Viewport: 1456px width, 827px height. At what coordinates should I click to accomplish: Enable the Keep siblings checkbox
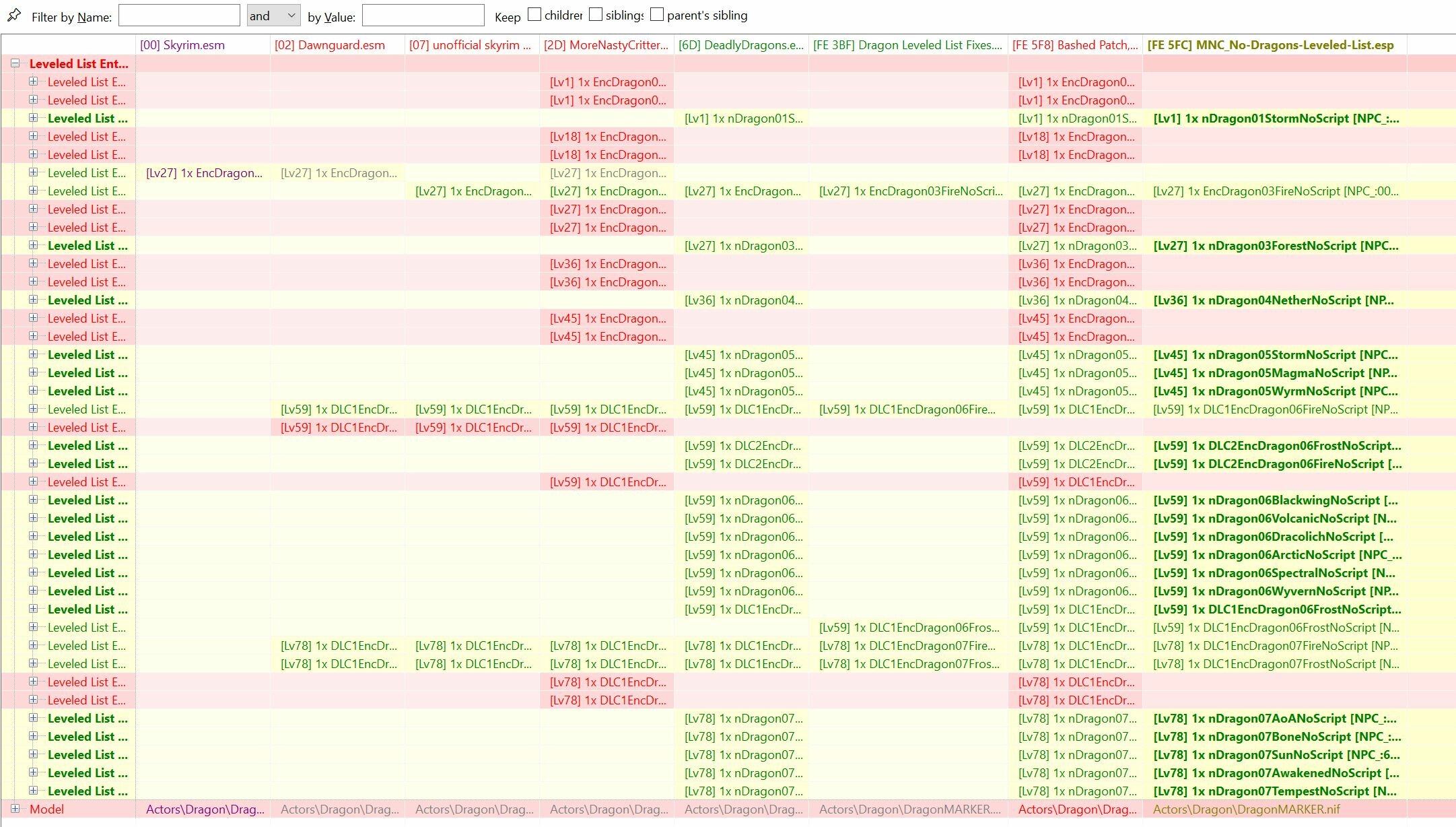(x=596, y=15)
